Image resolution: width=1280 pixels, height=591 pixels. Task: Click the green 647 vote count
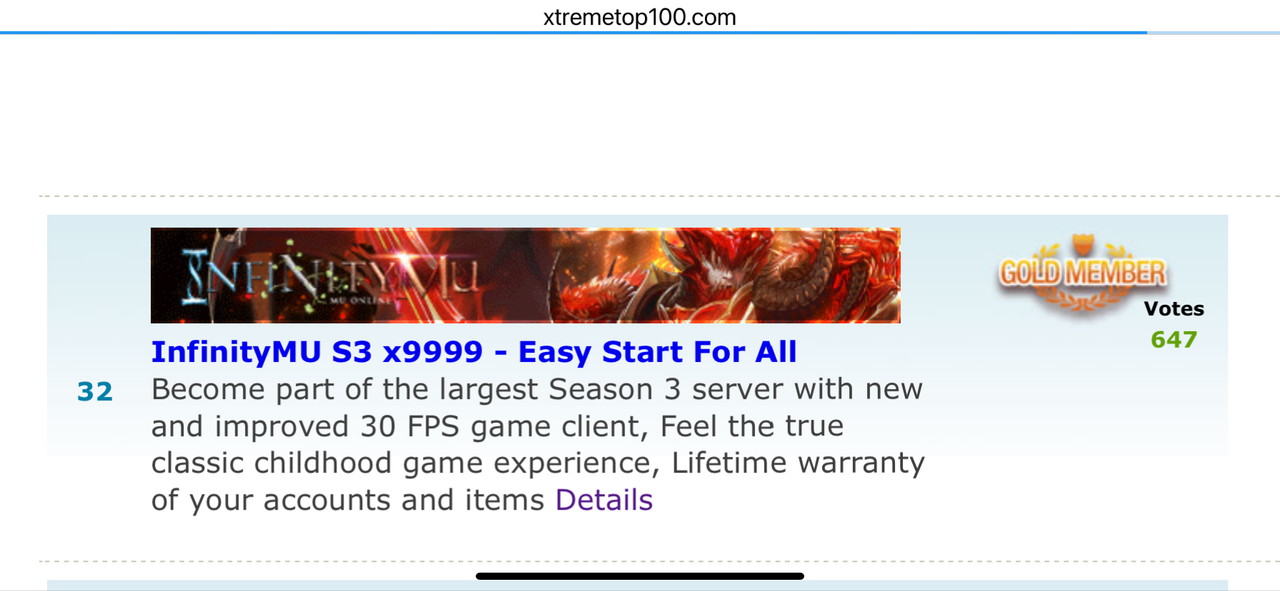coord(1174,339)
